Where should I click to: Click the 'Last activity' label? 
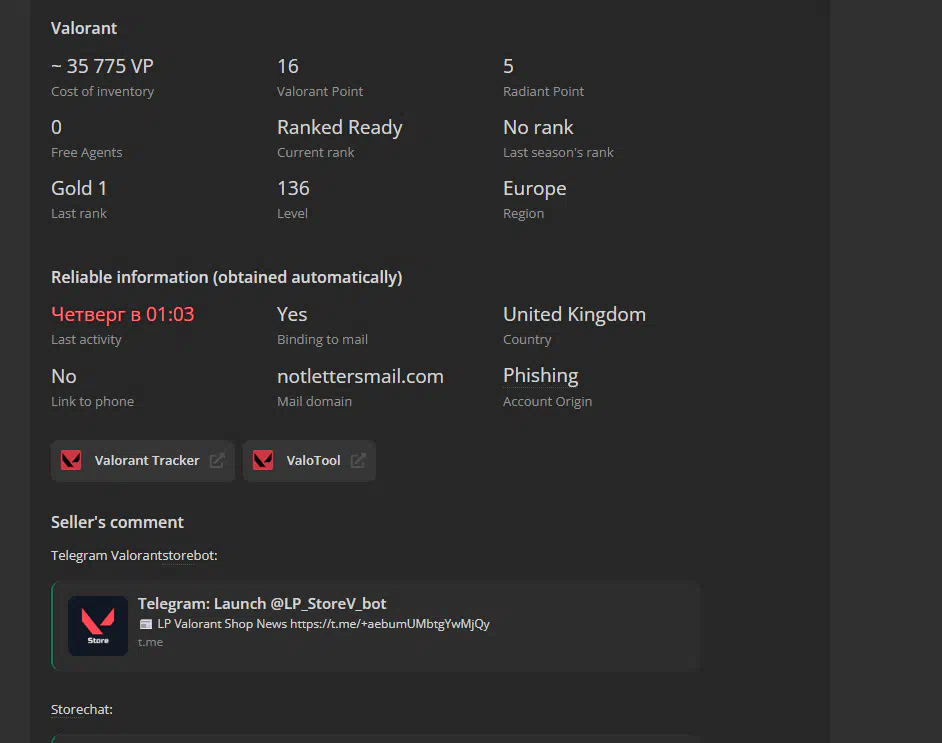(x=87, y=339)
